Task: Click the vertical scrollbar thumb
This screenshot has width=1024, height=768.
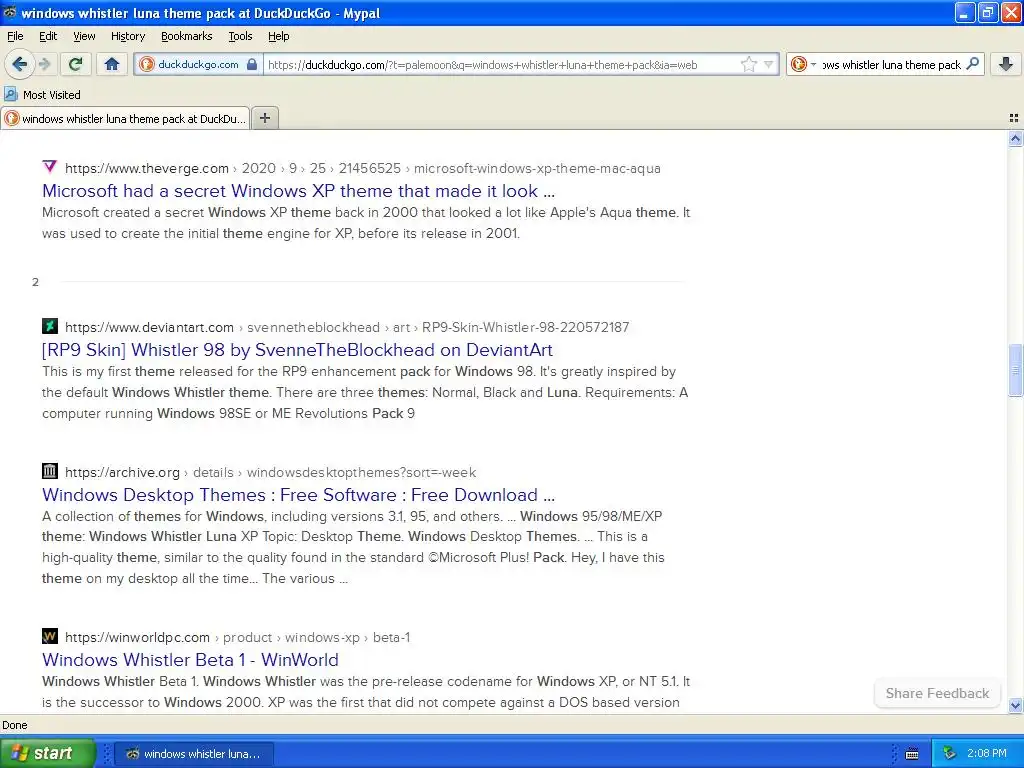Action: tap(1015, 370)
